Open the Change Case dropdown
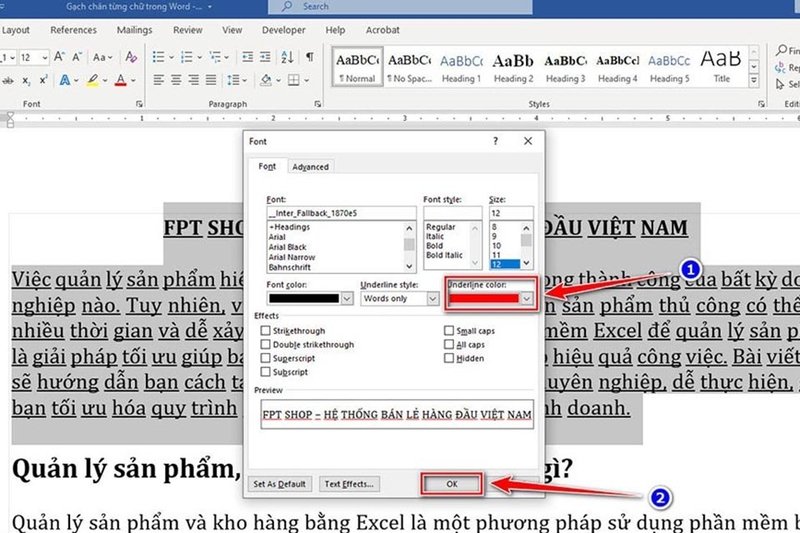The height and width of the screenshot is (533, 800). coord(103,57)
